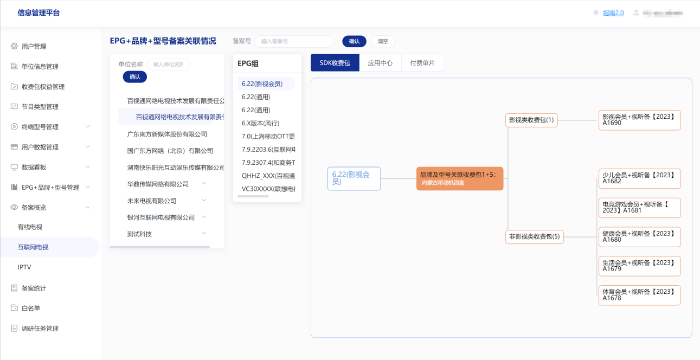Click the 数据看板 monitor icon
Image resolution: width=700 pixels, height=360 pixels.
click(14, 167)
